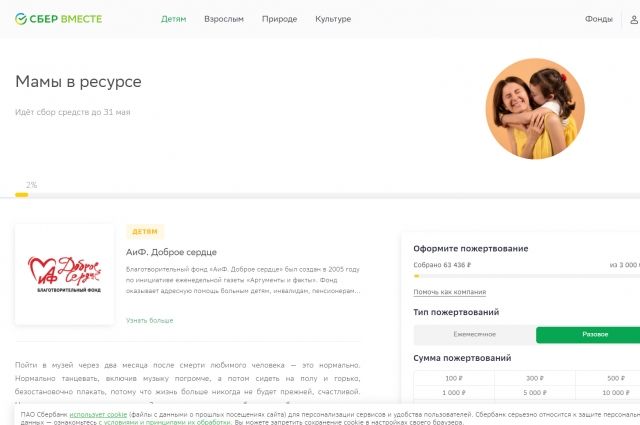The image size is (640, 425).
Task: Open the использует cookie link
Action: tap(98, 414)
